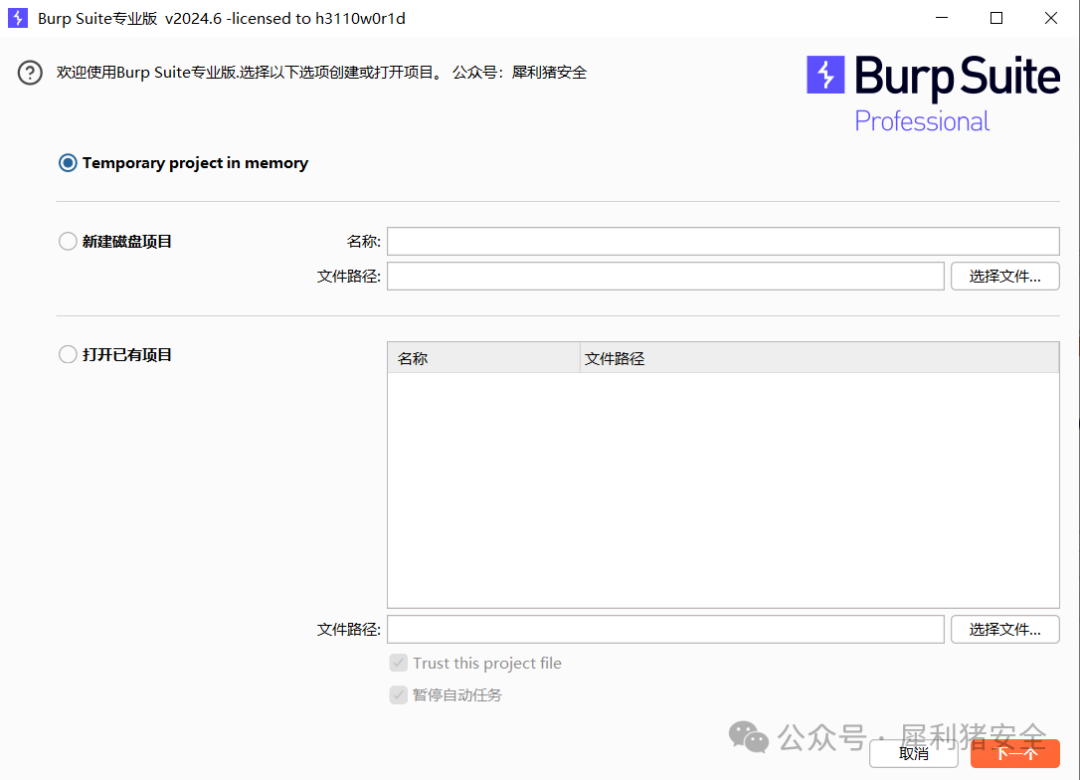The width and height of the screenshot is (1080, 780).
Task: Click the 文件路径 column header in table
Action: [819, 358]
